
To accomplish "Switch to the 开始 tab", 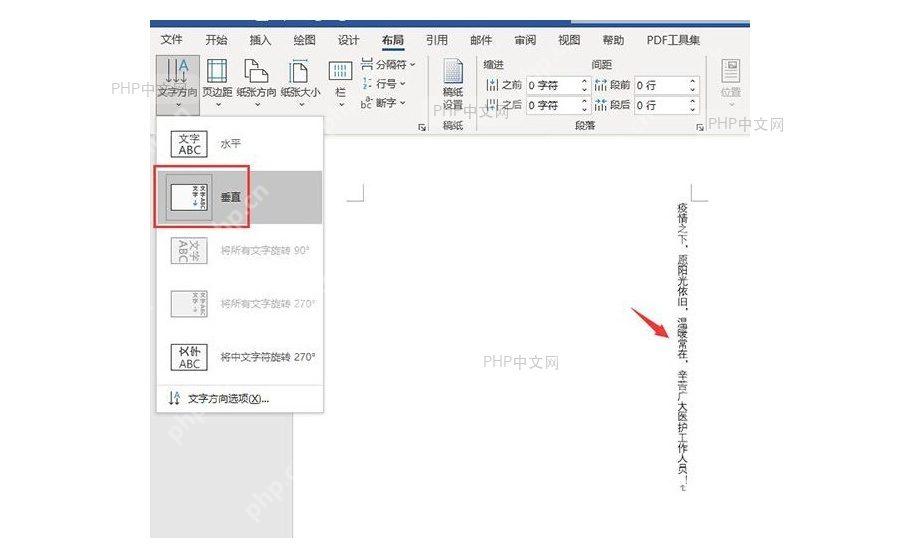I will click(216, 40).
